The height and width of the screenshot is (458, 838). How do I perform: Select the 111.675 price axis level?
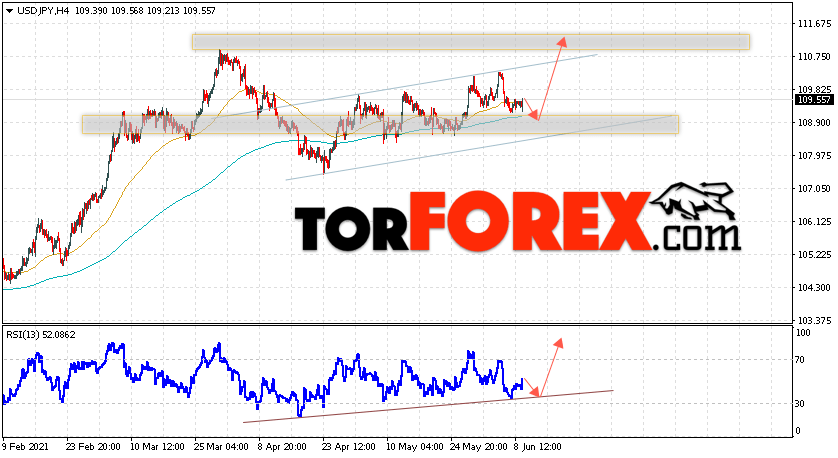(x=814, y=24)
